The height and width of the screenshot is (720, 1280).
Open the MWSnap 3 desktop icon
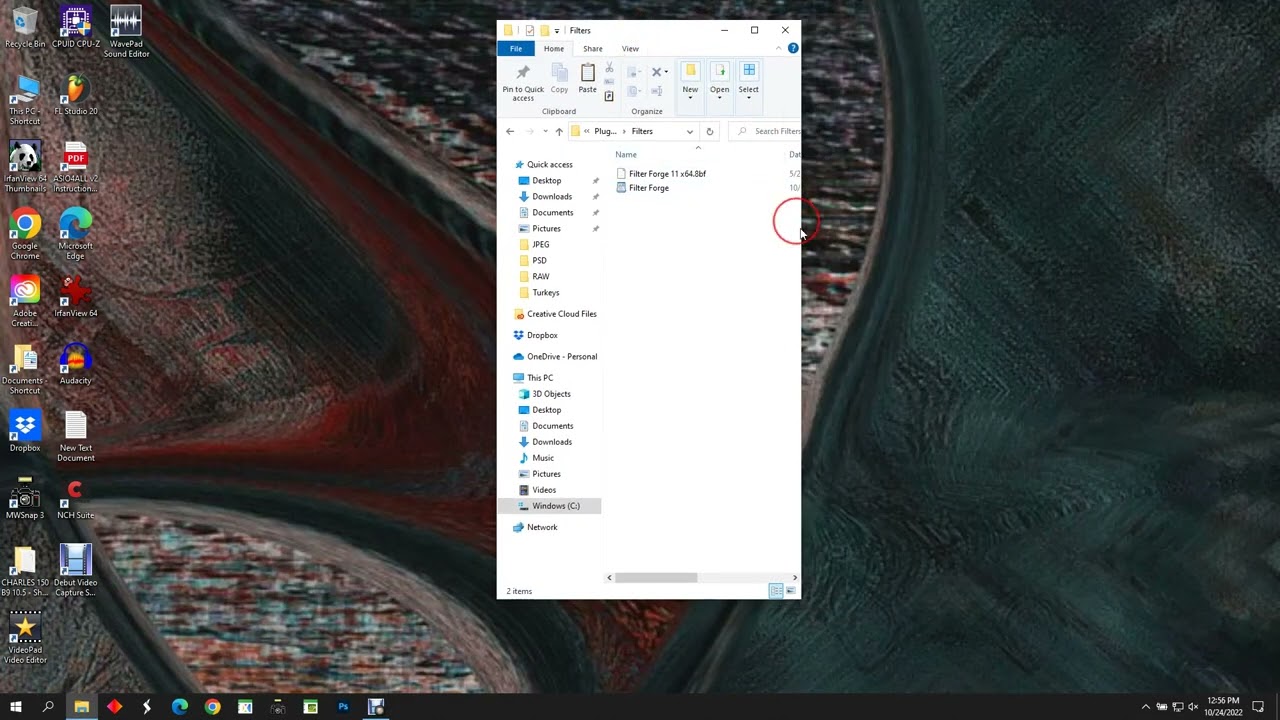25,498
